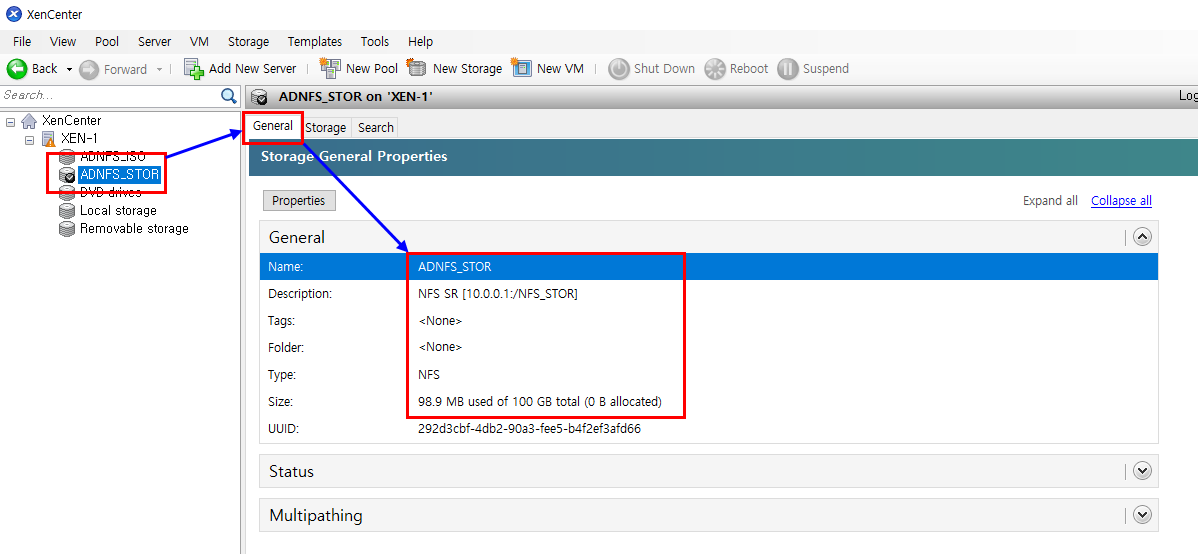Image resolution: width=1198 pixels, height=554 pixels.
Task: Select Local storage in the tree
Action: pyautogui.click(x=118, y=210)
